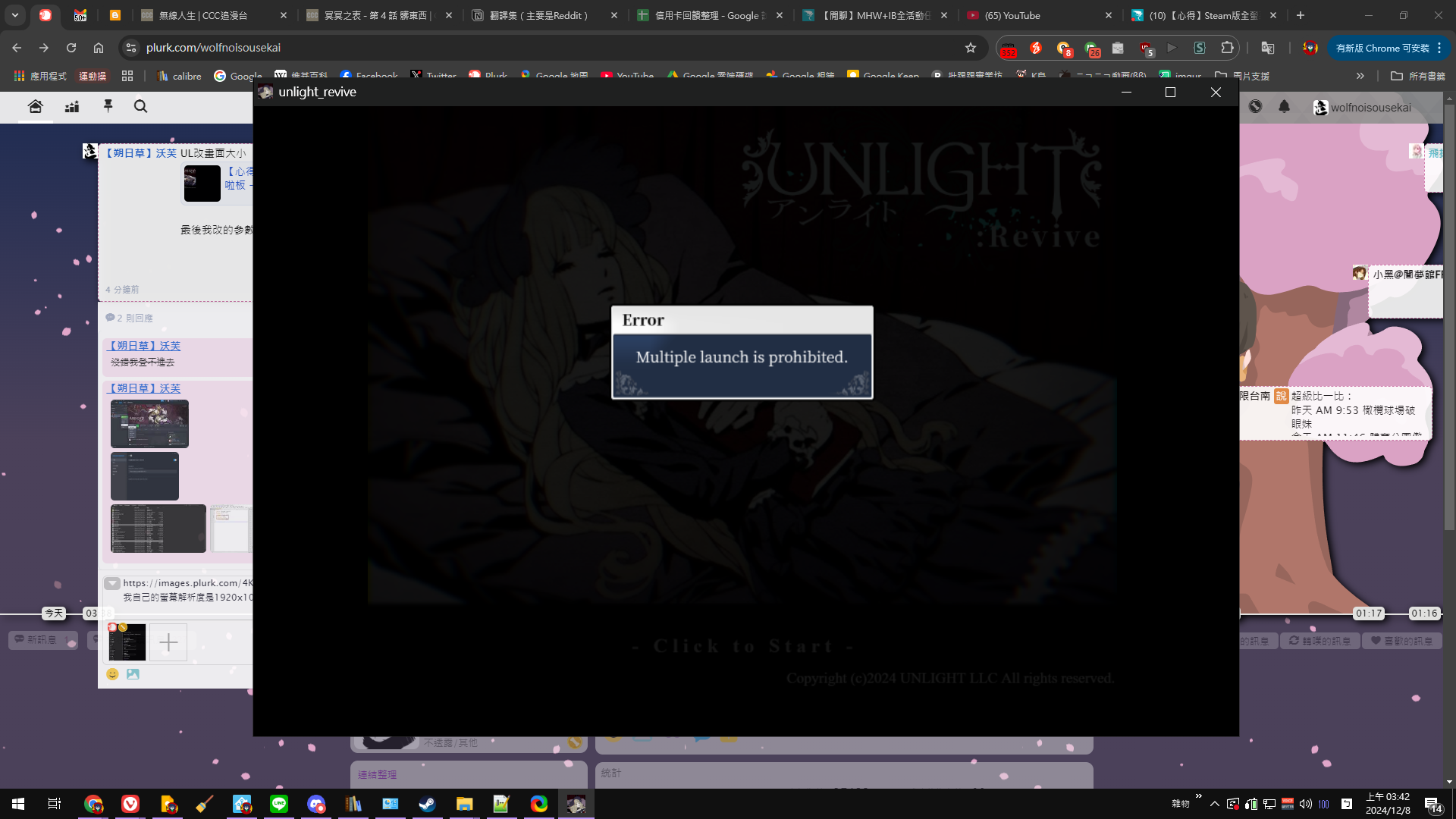Open Discord from the taskbar

pyautogui.click(x=316, y=804)
